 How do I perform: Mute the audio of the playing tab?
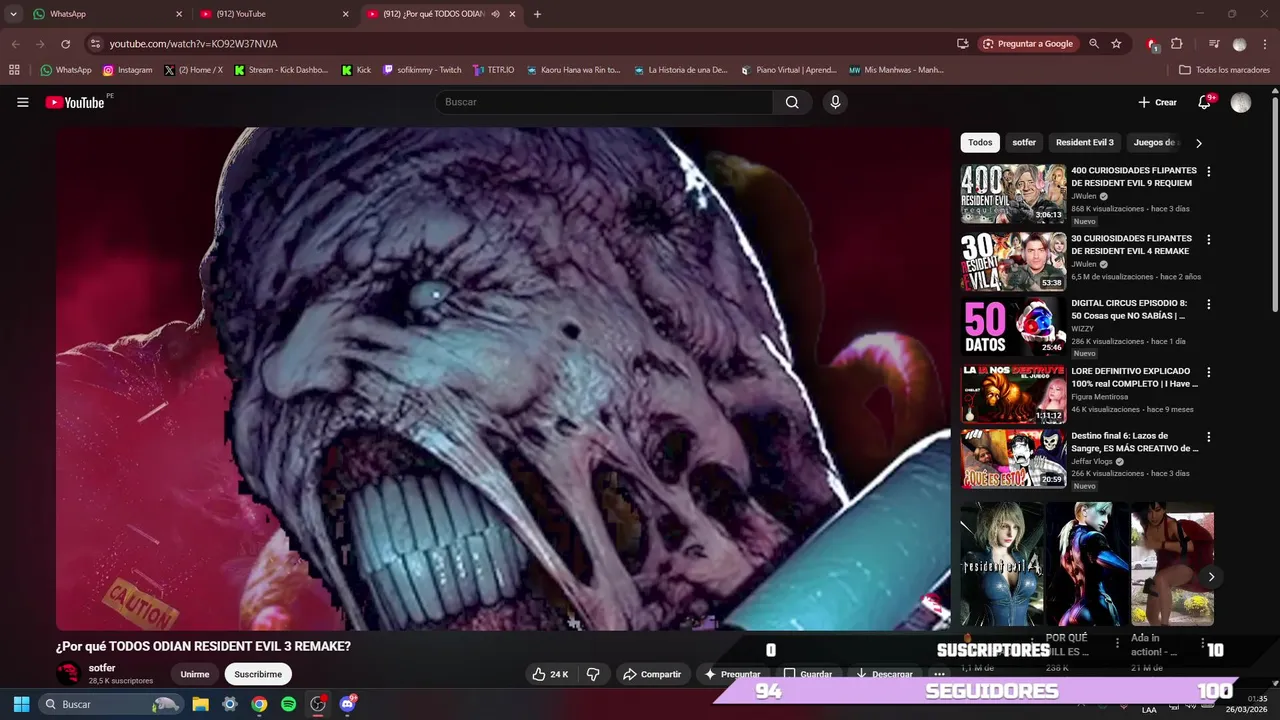[x=496, y=14]
